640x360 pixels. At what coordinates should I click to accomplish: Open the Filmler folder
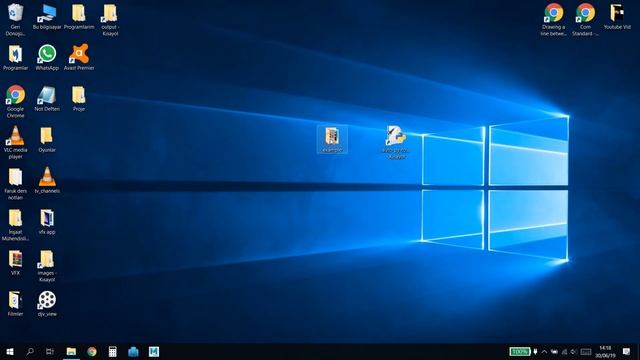pyautogui.click(x=16, y=304)
